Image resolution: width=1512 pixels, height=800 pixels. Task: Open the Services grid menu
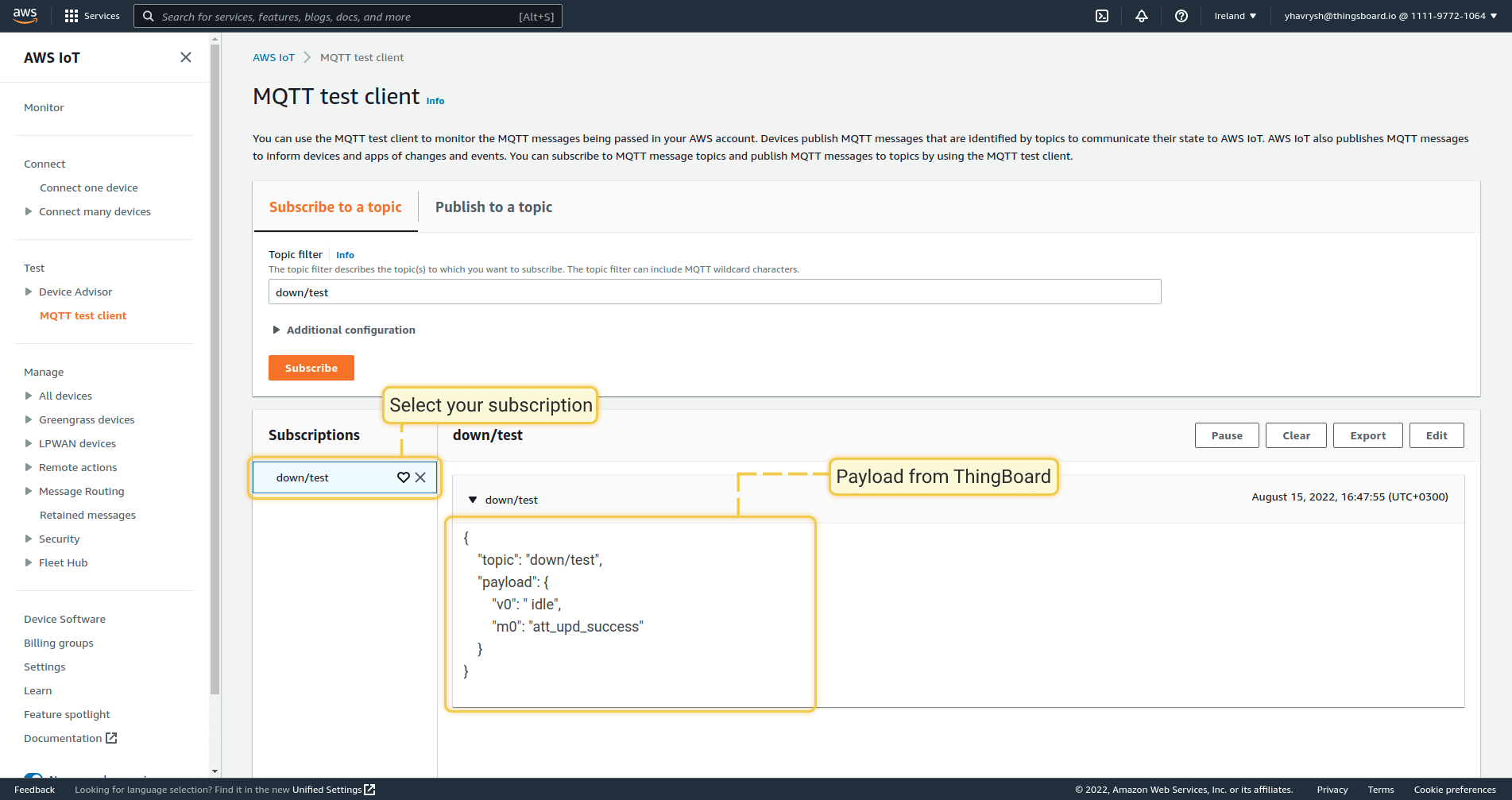click(x=92, y=16)
